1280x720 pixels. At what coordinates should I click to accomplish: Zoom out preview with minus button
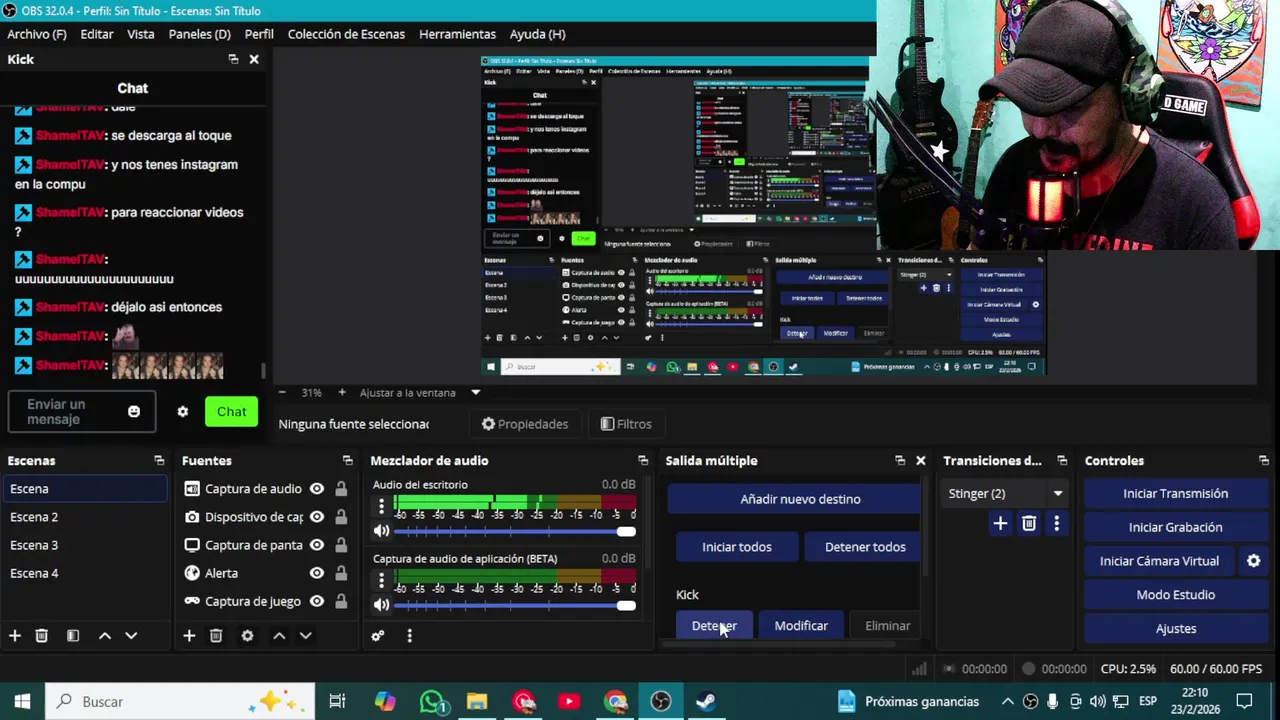(282, 393)
